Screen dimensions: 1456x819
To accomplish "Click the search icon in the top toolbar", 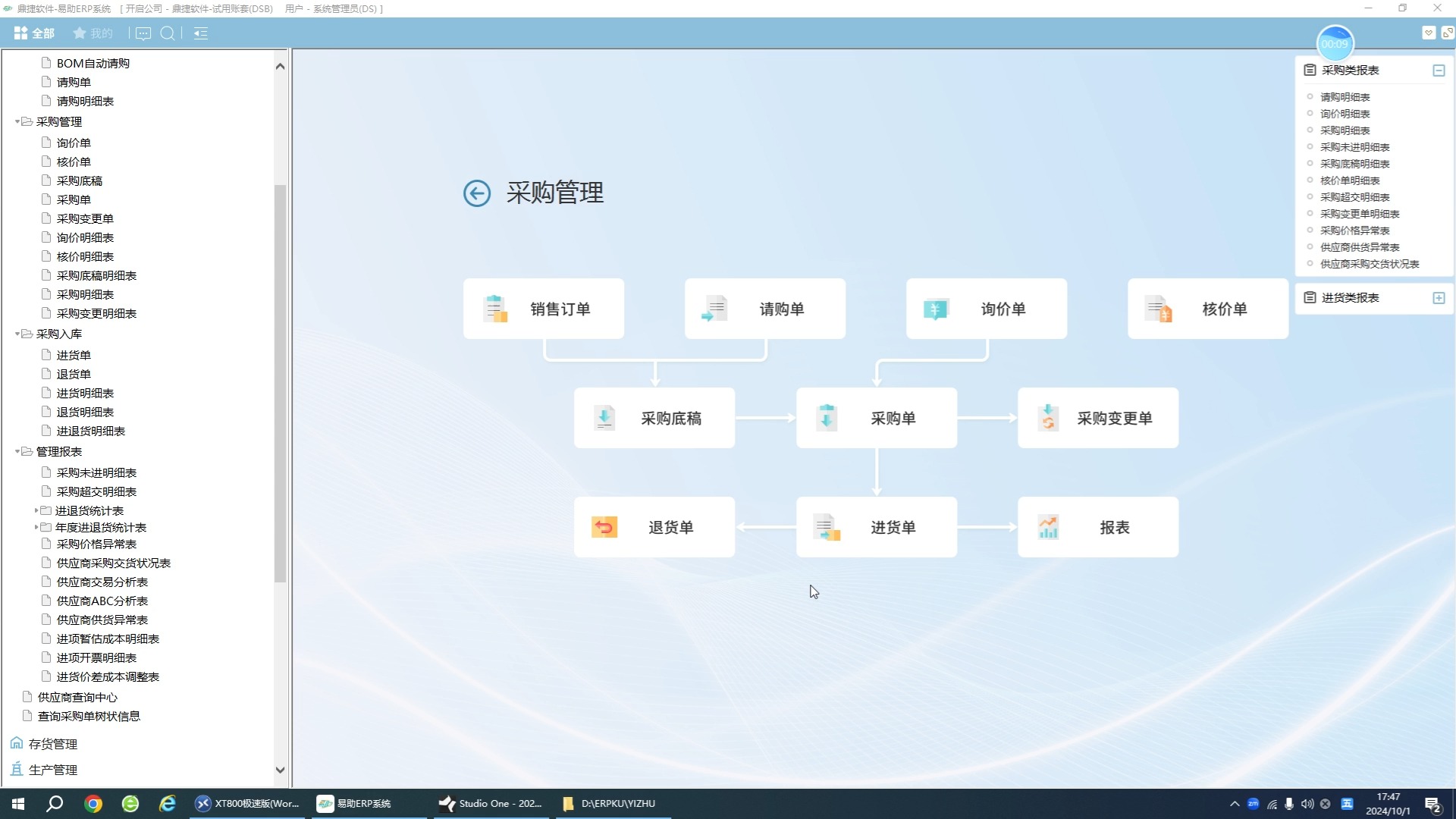I will pyautogui.click(x=168, y=33).
